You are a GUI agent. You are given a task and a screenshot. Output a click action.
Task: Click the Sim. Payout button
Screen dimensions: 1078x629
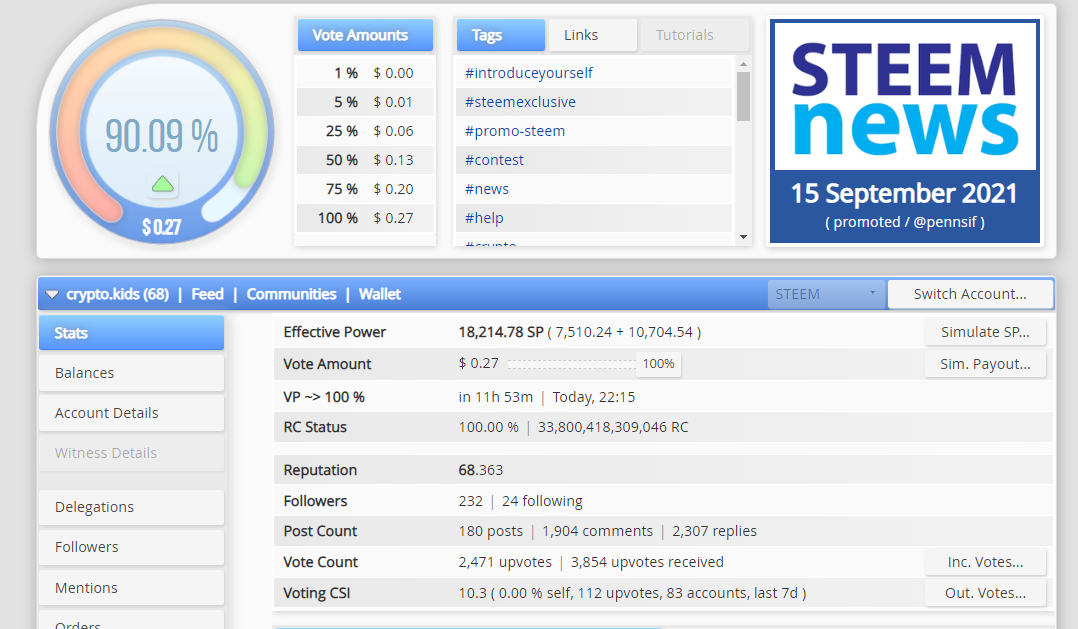(985, 364)
